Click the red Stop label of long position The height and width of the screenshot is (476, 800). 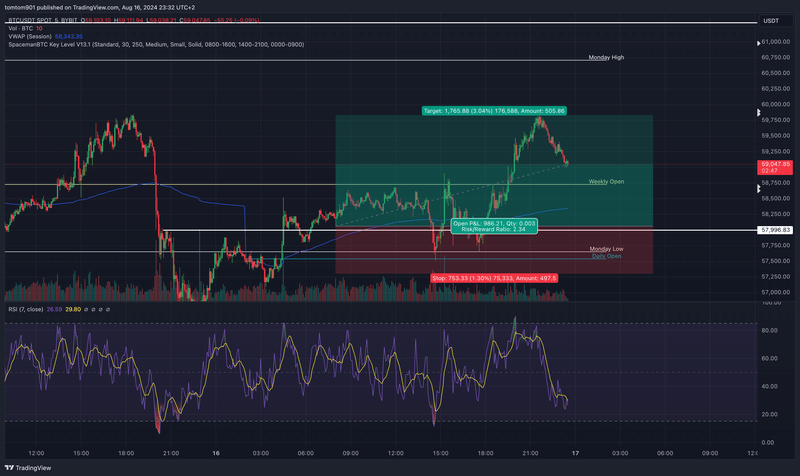tap(494, 278)
